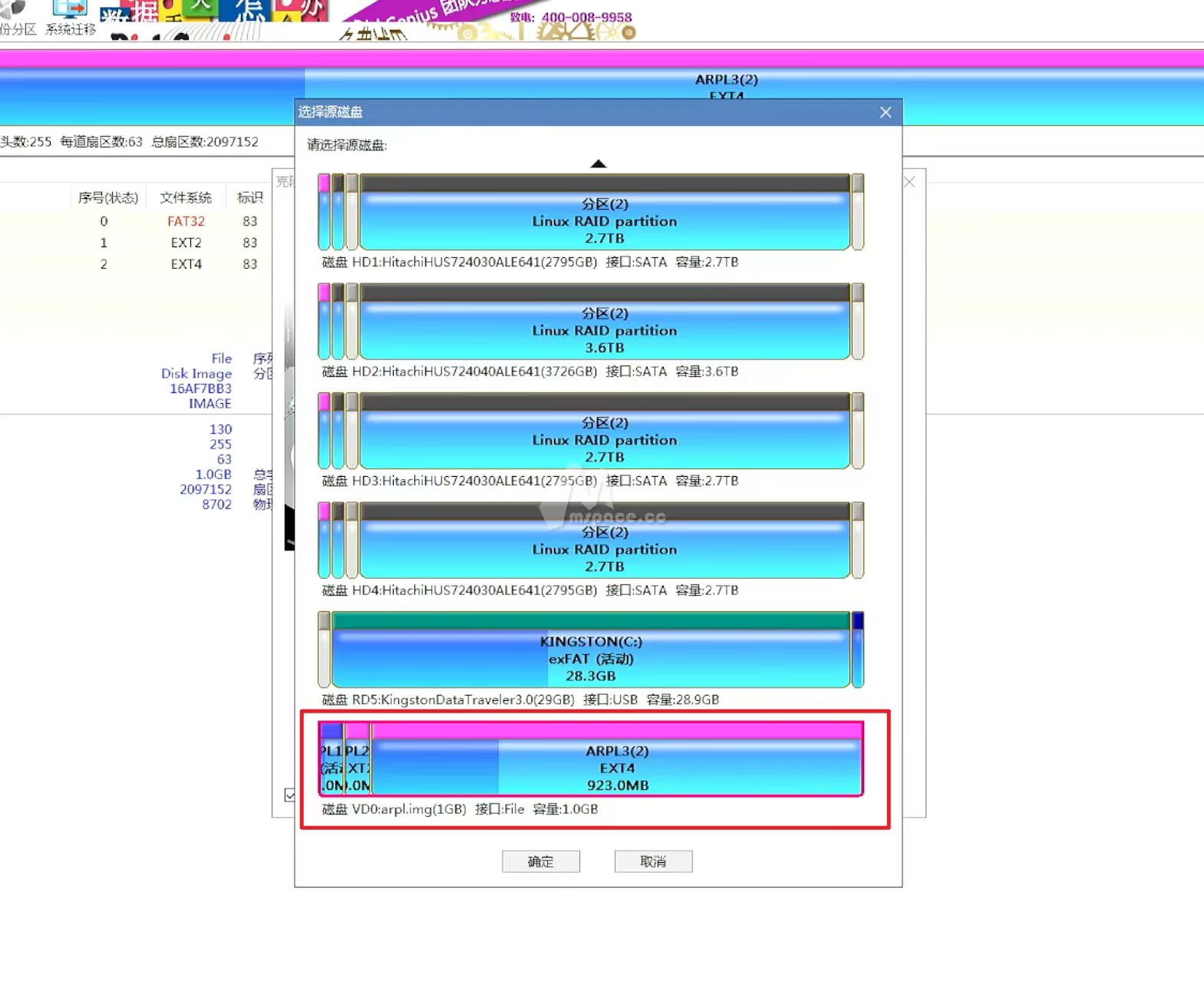Click the 系统迁移 toolbar icon
This screenshot has height=995, width=1204.
point(71,18)
